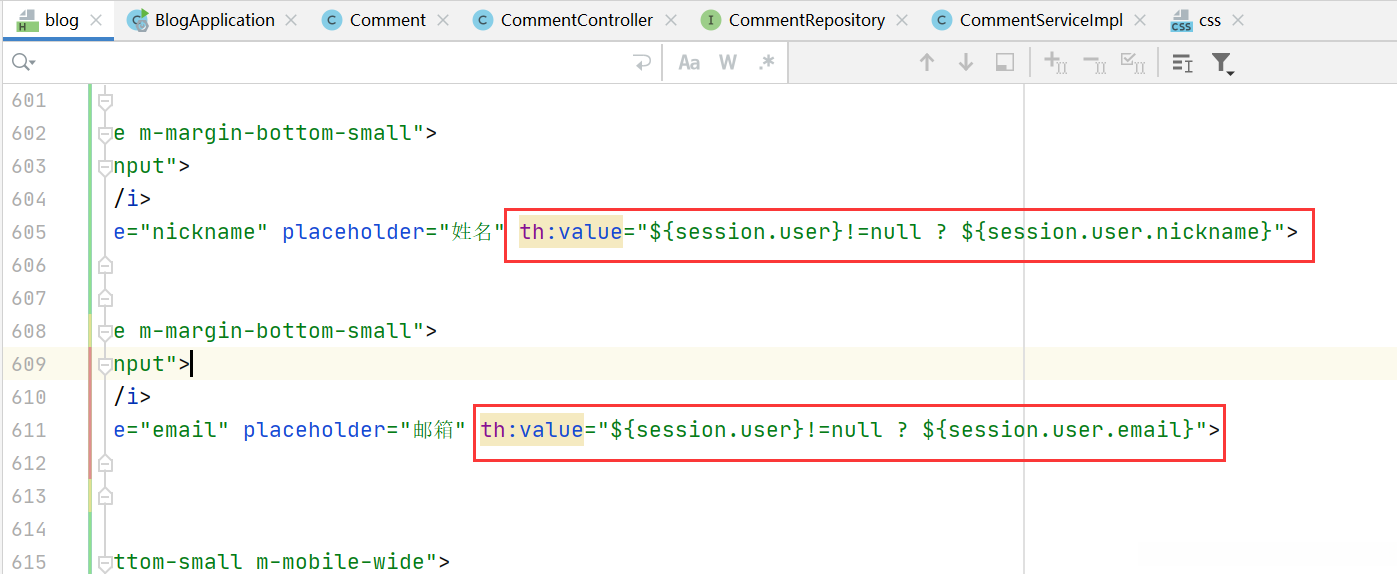Viewport: 1397px width, 574px height.
Task: Collapse the fold marker on line 601
Action: click(x=105, y=101)
